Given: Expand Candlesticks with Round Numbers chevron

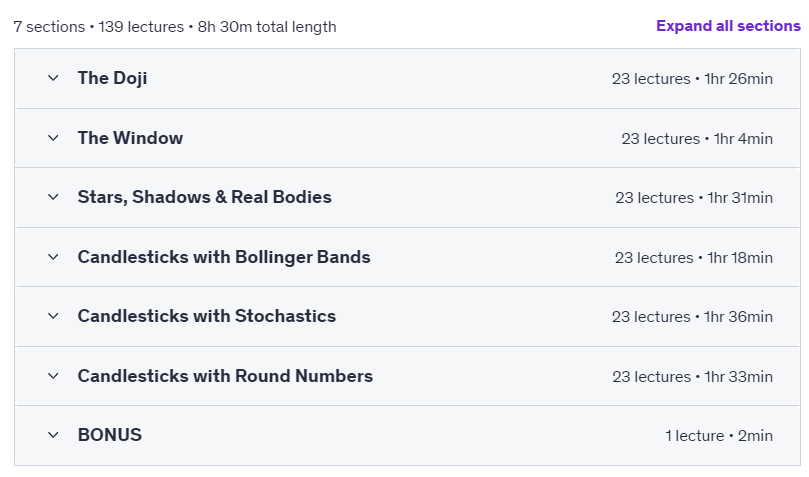Looking at the screenshot, I should click(x=53, y=376).
